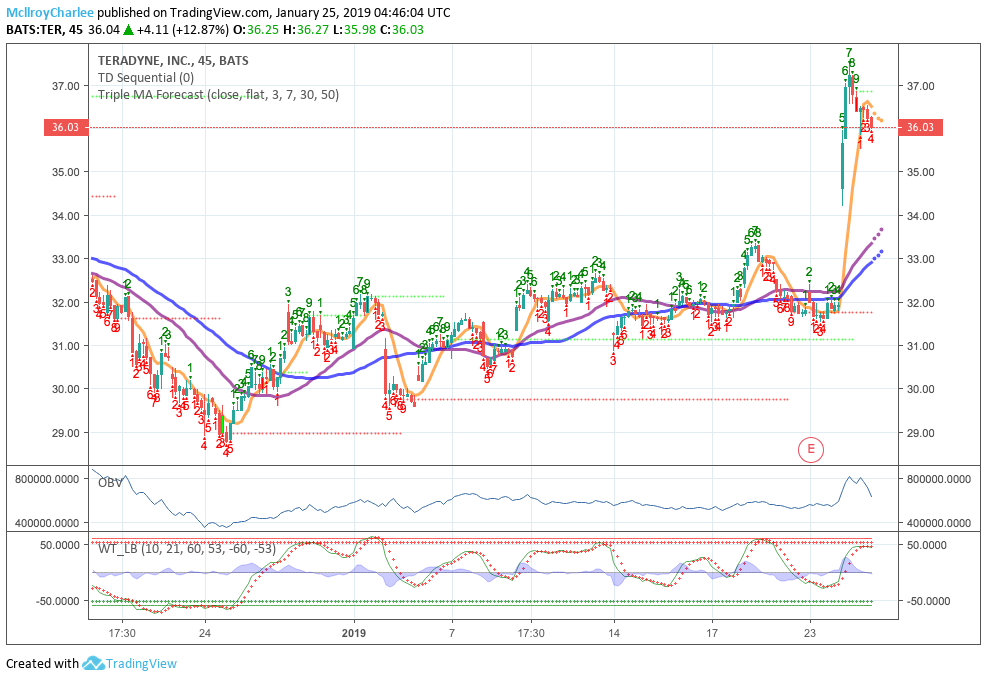The height and width of the screenshot is (681, 987).
Task: Click the 17 date label on time axis
Action: pos(712,633)
